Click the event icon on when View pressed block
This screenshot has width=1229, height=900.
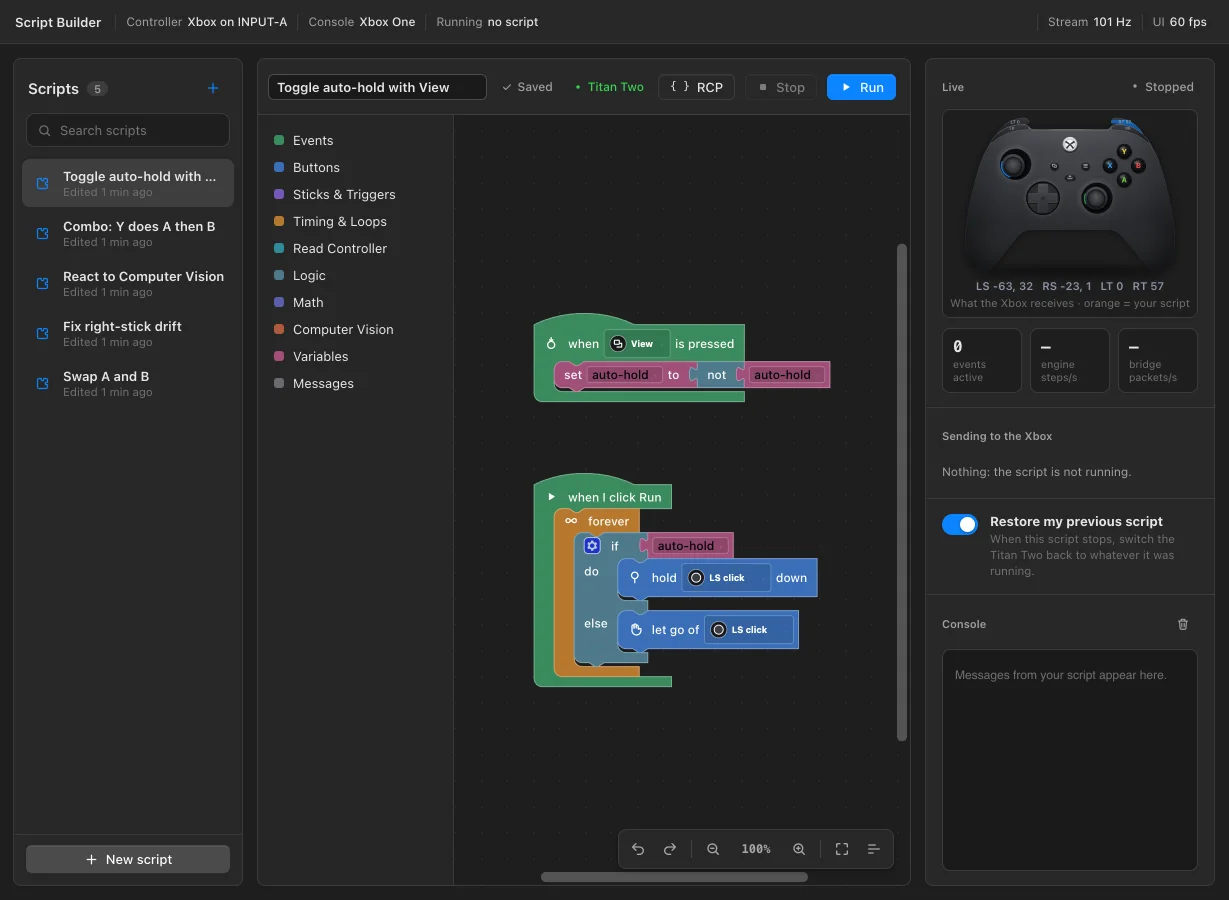550,343
